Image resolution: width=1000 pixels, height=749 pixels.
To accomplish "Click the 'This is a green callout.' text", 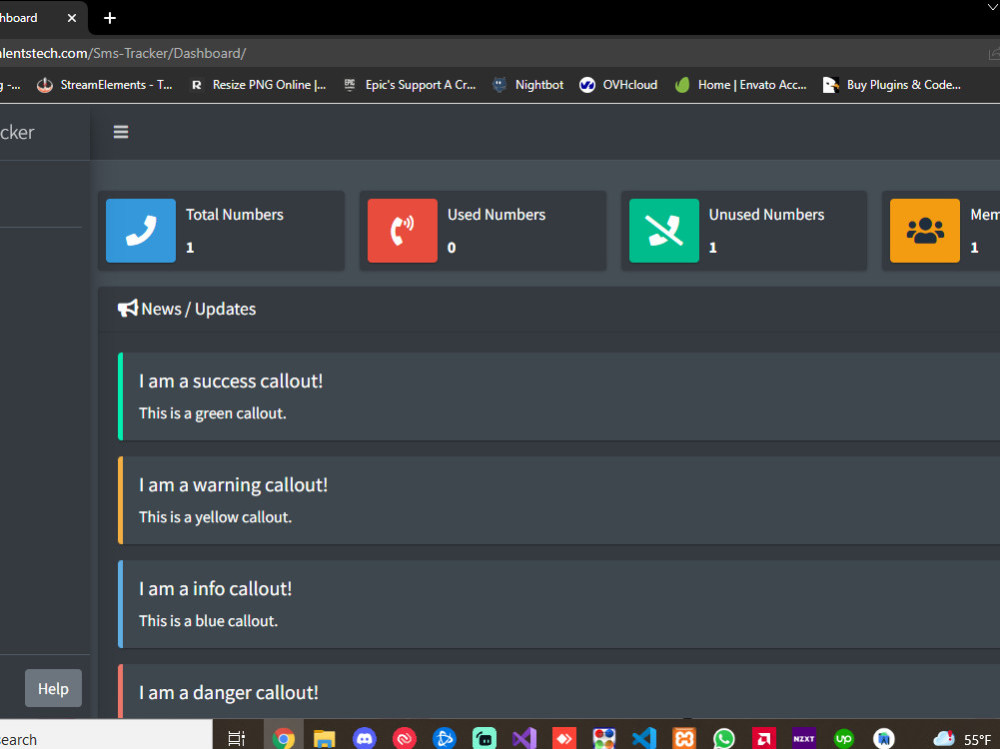I will point(212,413).
